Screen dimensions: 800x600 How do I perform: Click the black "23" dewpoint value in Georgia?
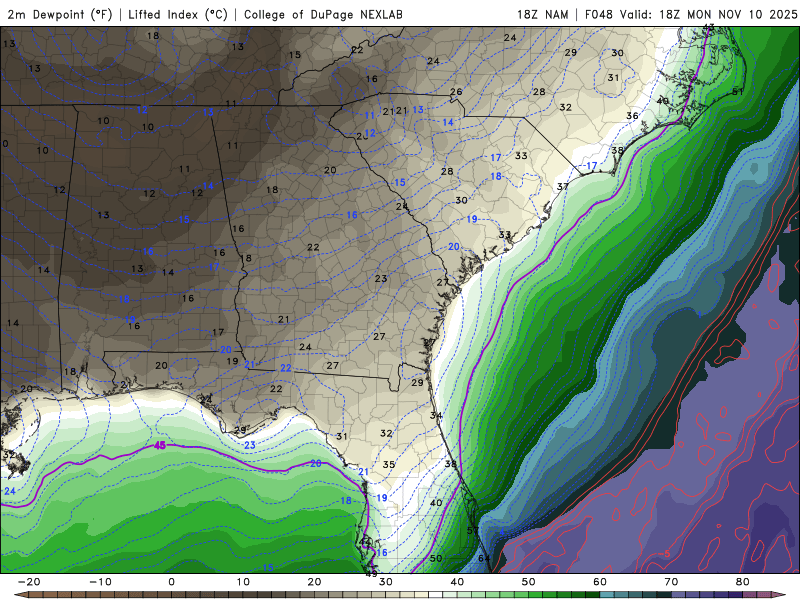pos(381,279)
